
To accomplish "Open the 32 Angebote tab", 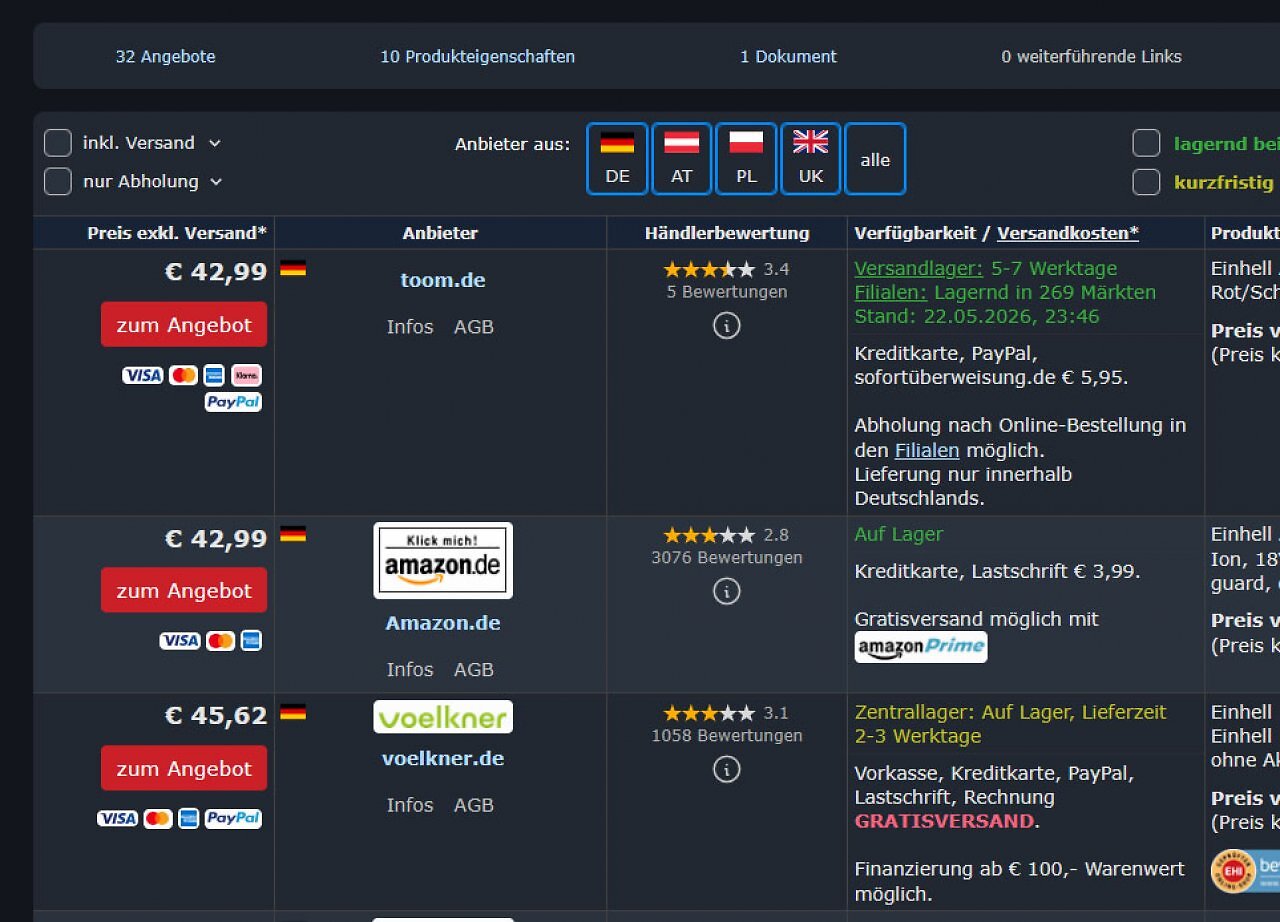I will [165, 57].
